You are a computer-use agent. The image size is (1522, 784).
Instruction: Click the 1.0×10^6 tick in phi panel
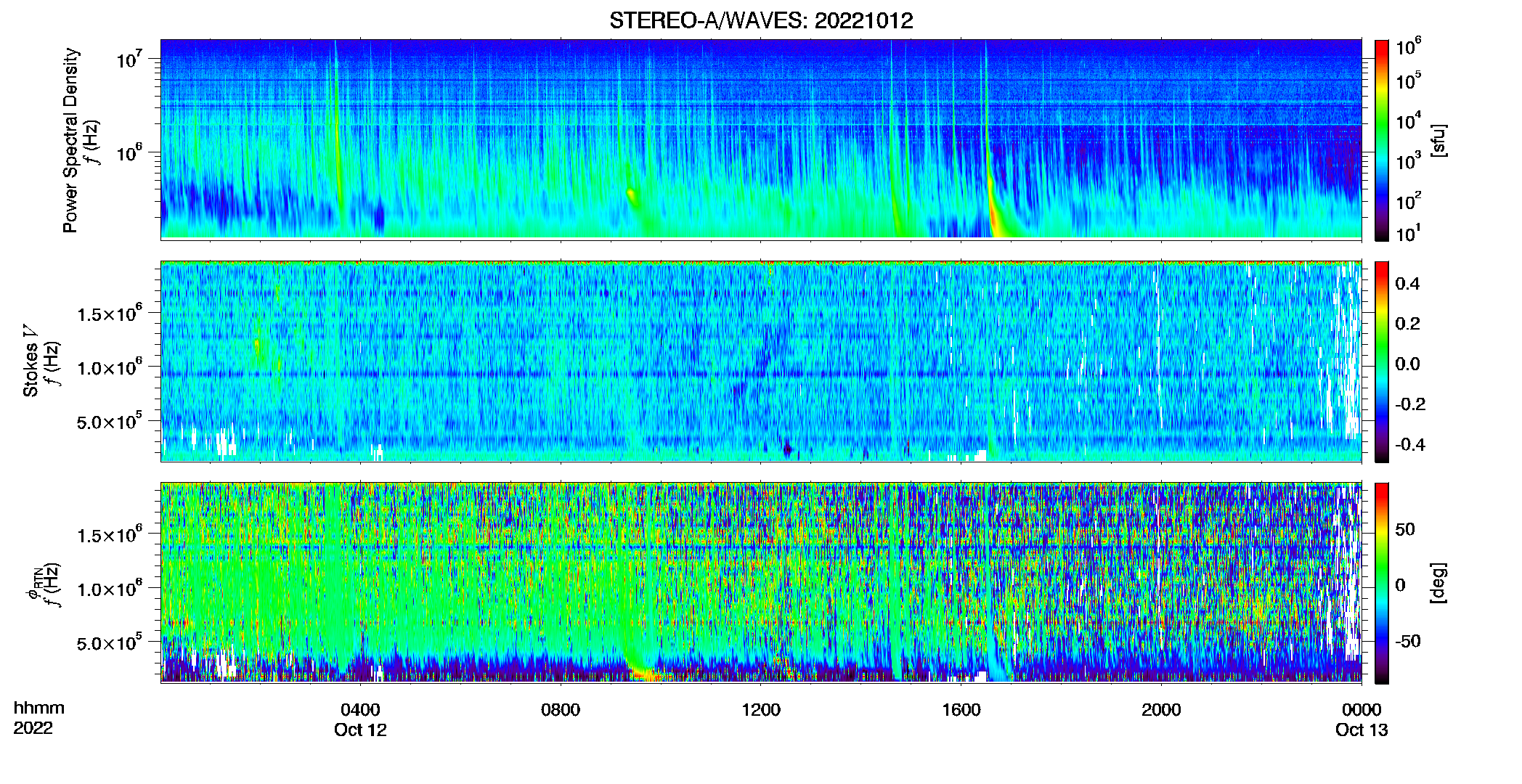pyautogui.click(x=110, y=588)
